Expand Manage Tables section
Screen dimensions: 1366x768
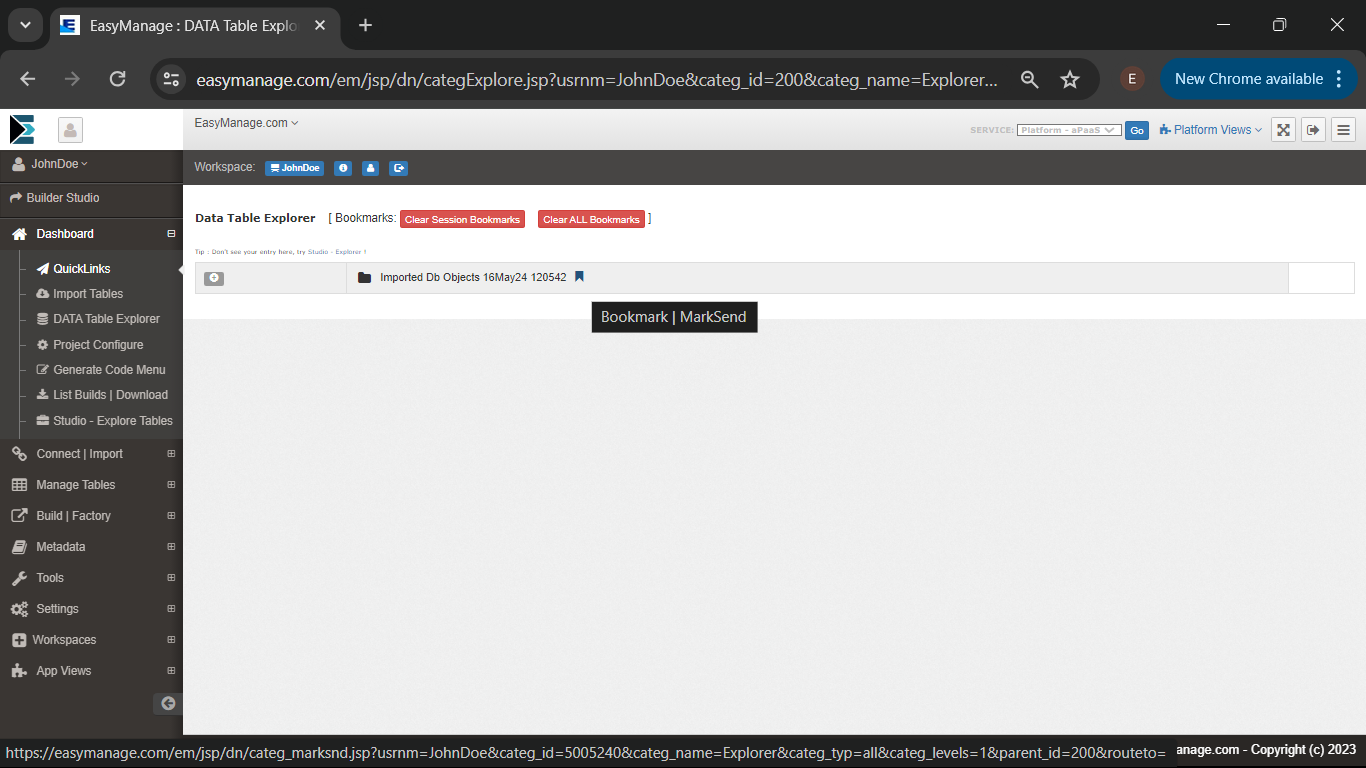point(171,485)
